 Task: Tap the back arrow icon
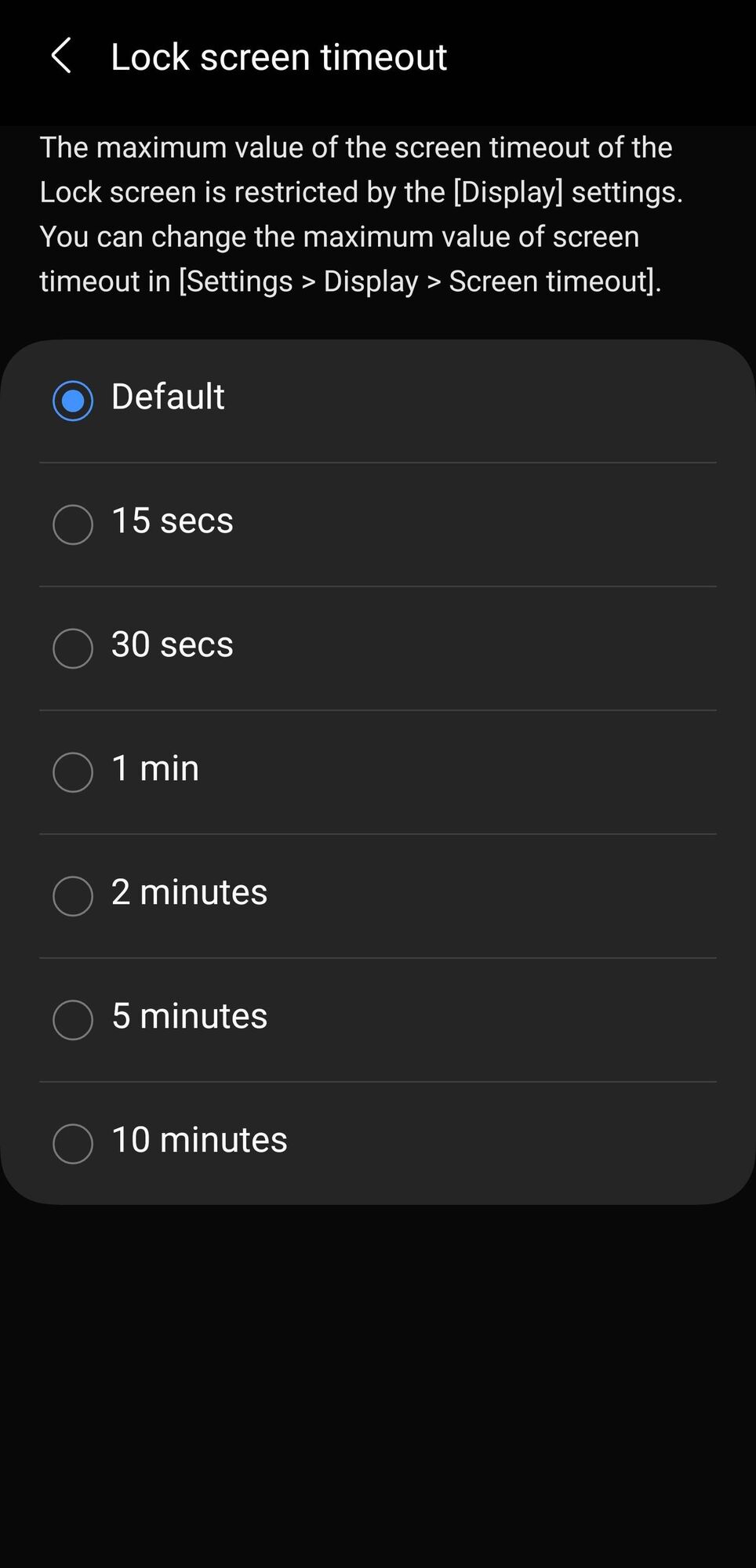(x=61, y=56)
